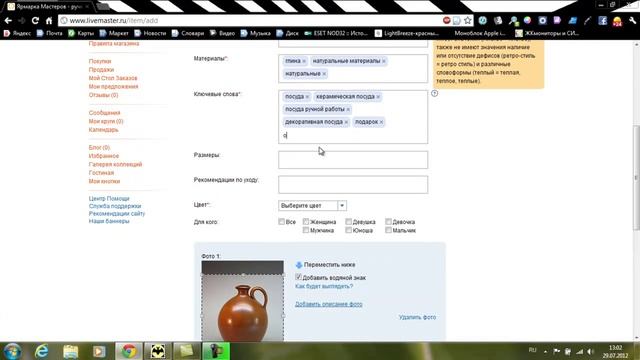640x360 pixels.
Task: Open the Windows Start menu
Action: 12,351
